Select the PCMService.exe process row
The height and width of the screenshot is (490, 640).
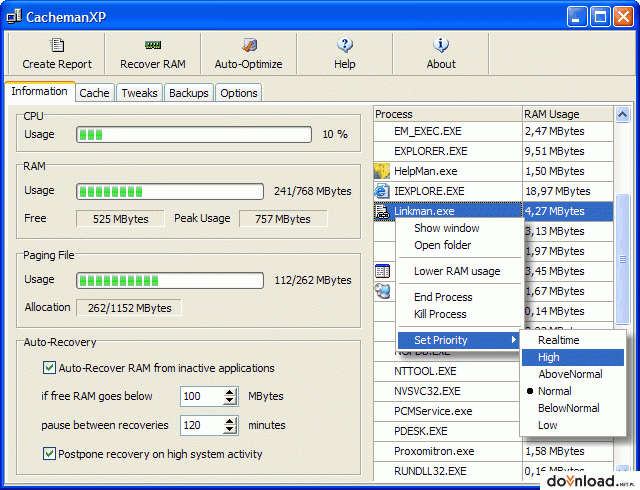(447, 411)
